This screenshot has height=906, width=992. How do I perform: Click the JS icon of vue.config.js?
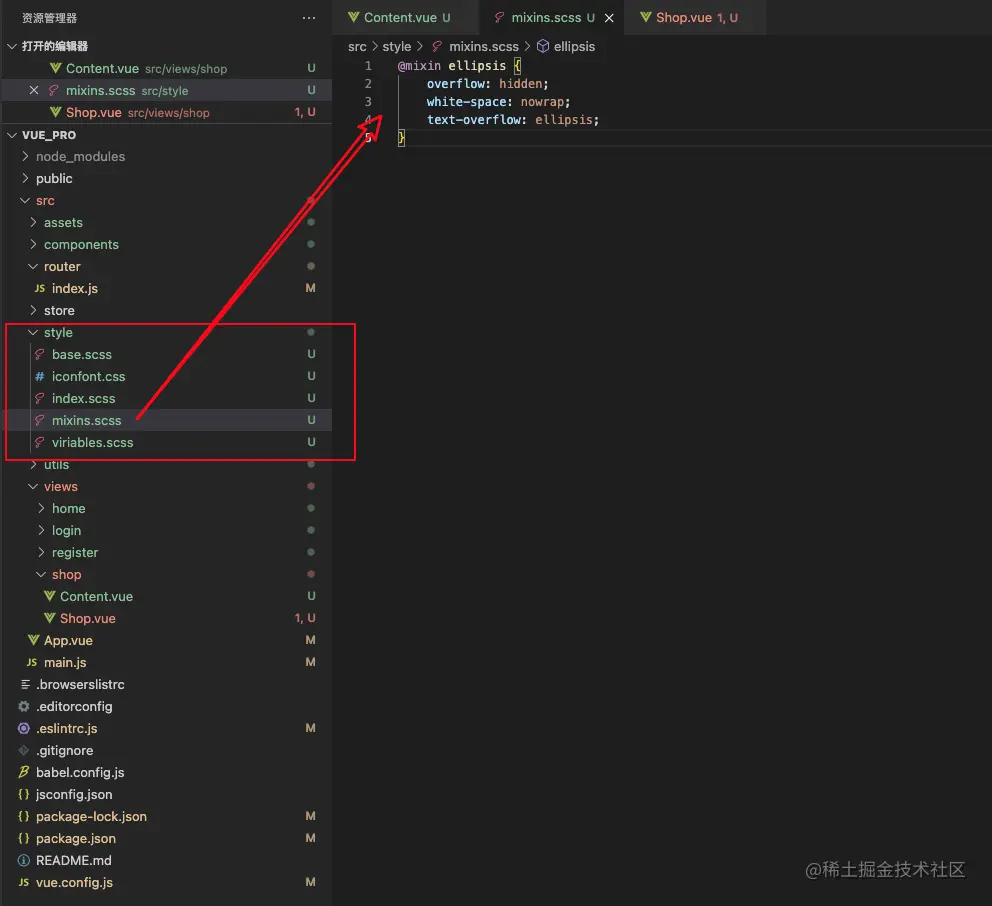[x=24, y=882]
